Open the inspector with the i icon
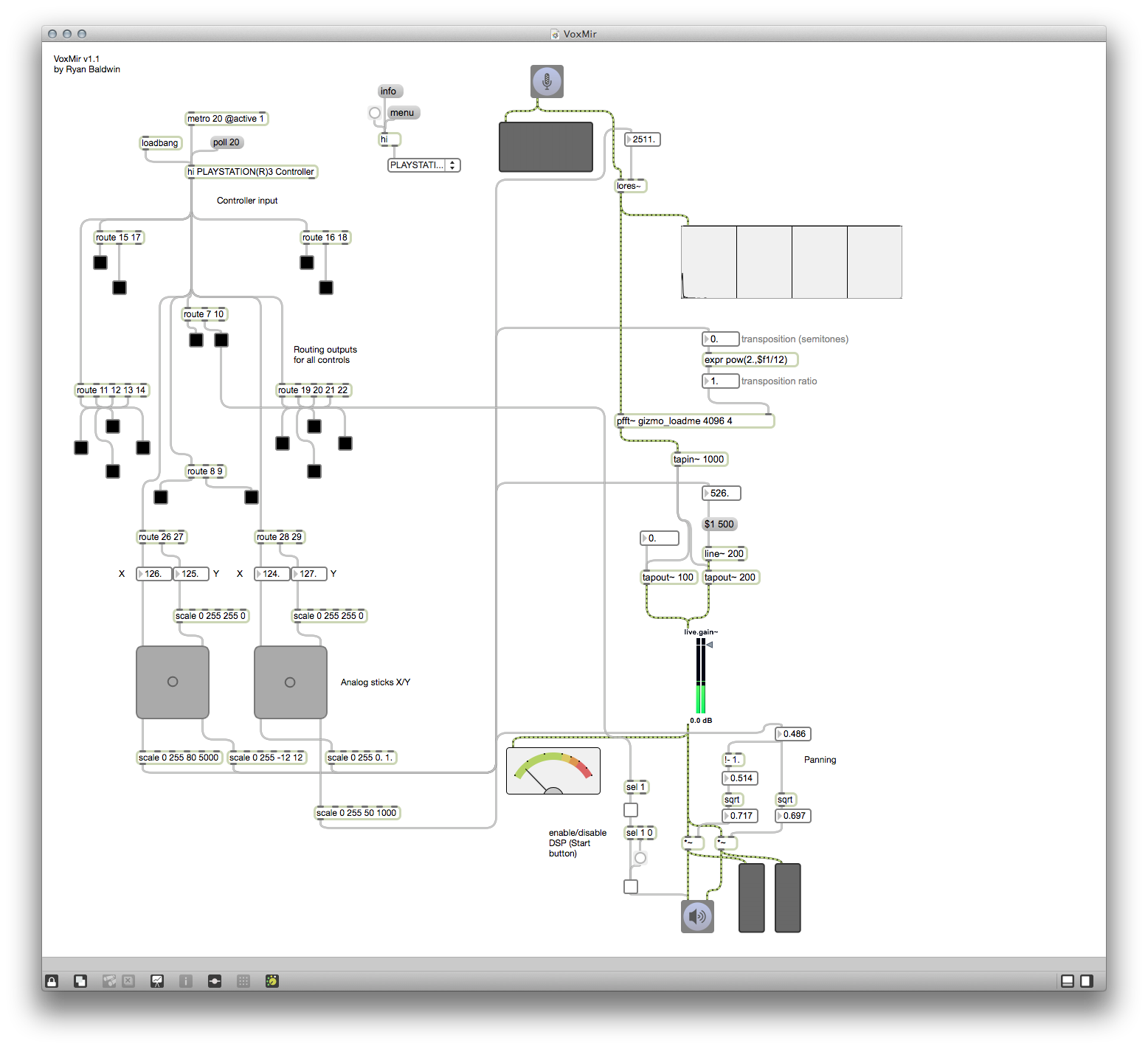This screenshot has height=1049, width=1148. click(x=186, y=980)
